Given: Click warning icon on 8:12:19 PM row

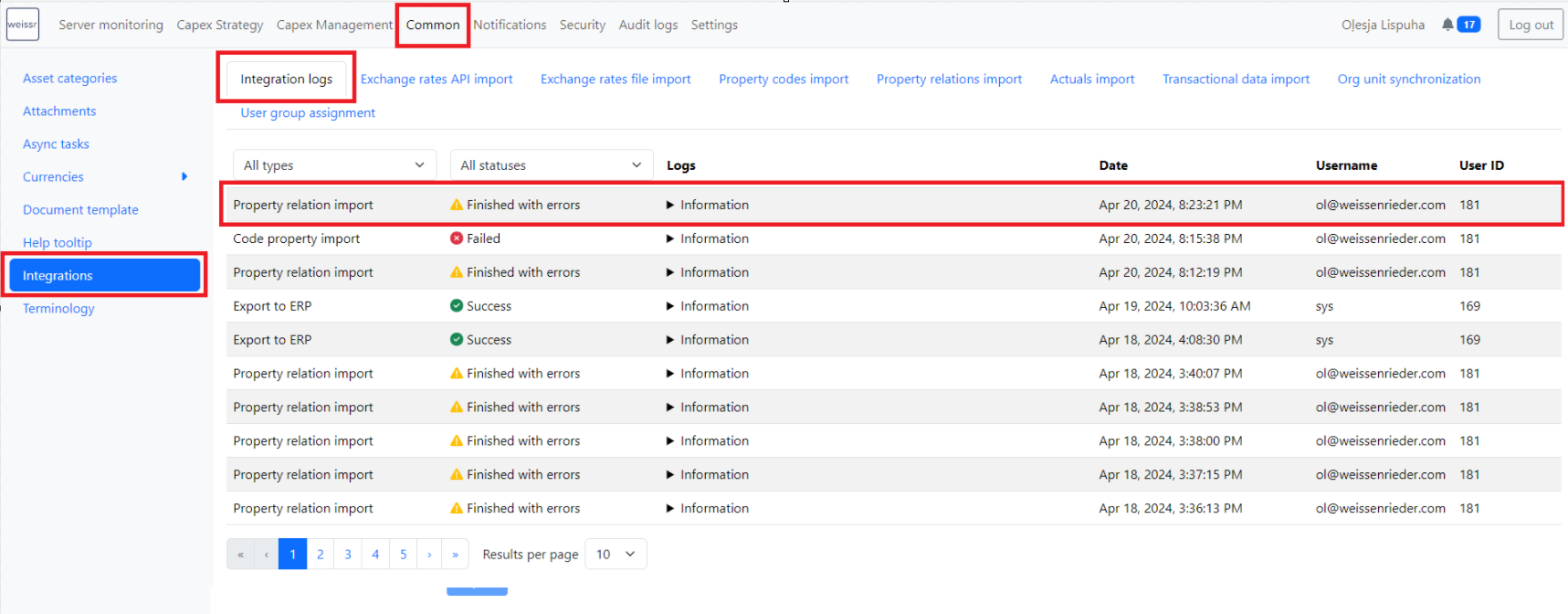Looking at the screenshot, I should tap(457, 272).
